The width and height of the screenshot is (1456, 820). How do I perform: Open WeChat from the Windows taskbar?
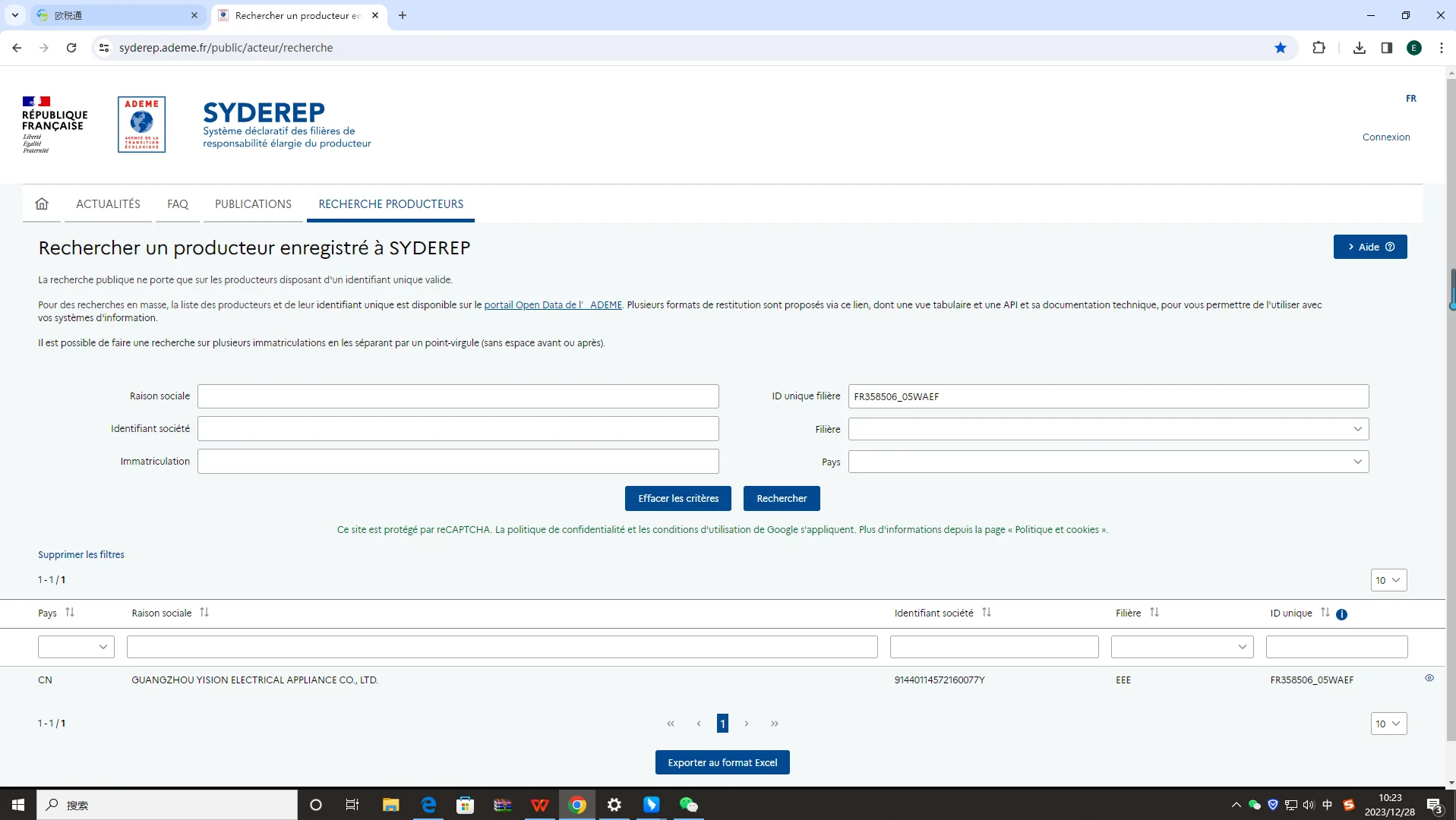point(688,805)
